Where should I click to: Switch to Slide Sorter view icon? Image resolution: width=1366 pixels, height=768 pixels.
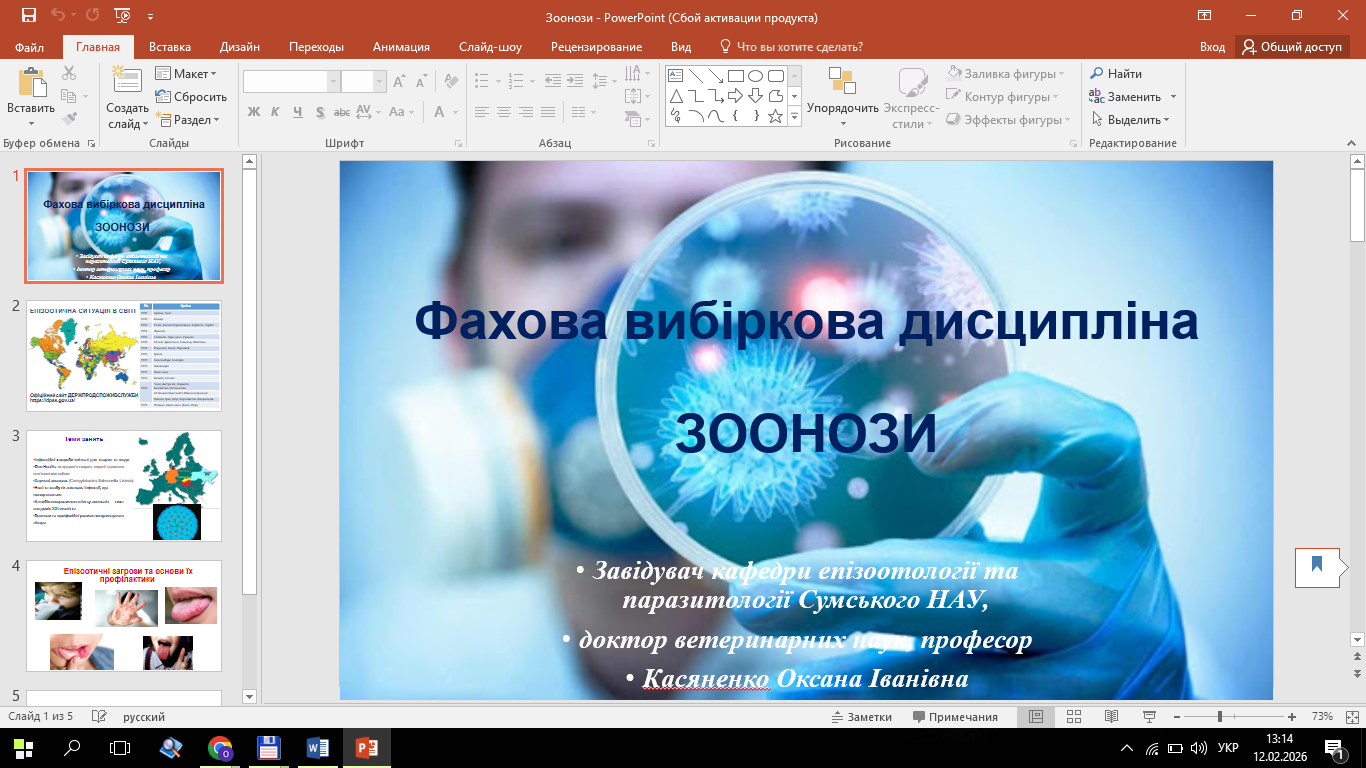pos(1074,717)
